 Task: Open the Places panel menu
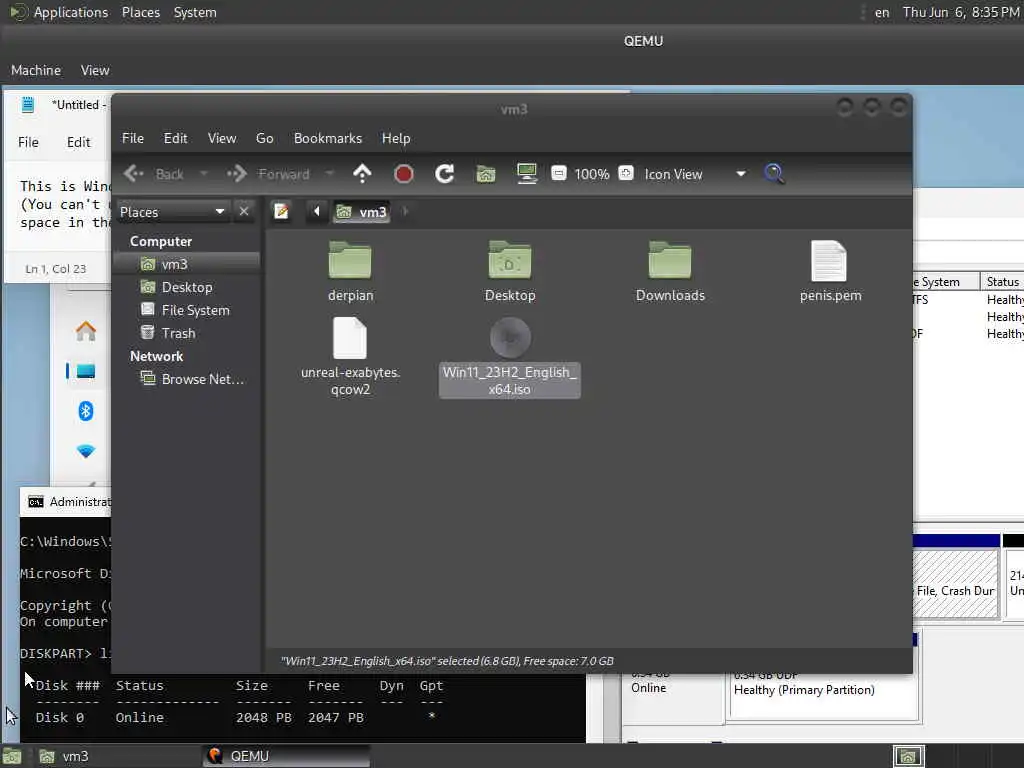coord(140,12)
